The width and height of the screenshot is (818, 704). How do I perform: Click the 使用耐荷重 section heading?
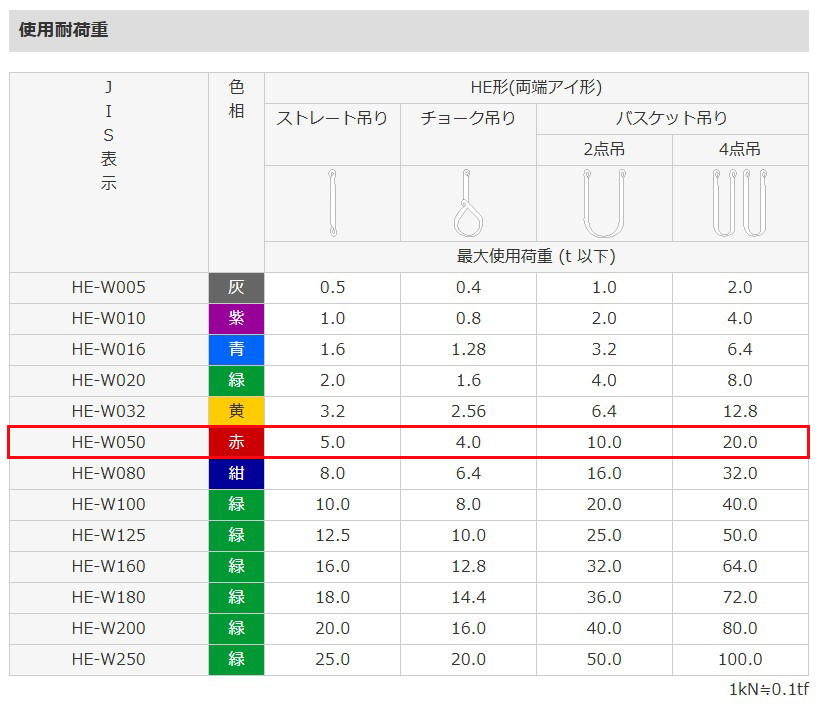pos(64,30)
